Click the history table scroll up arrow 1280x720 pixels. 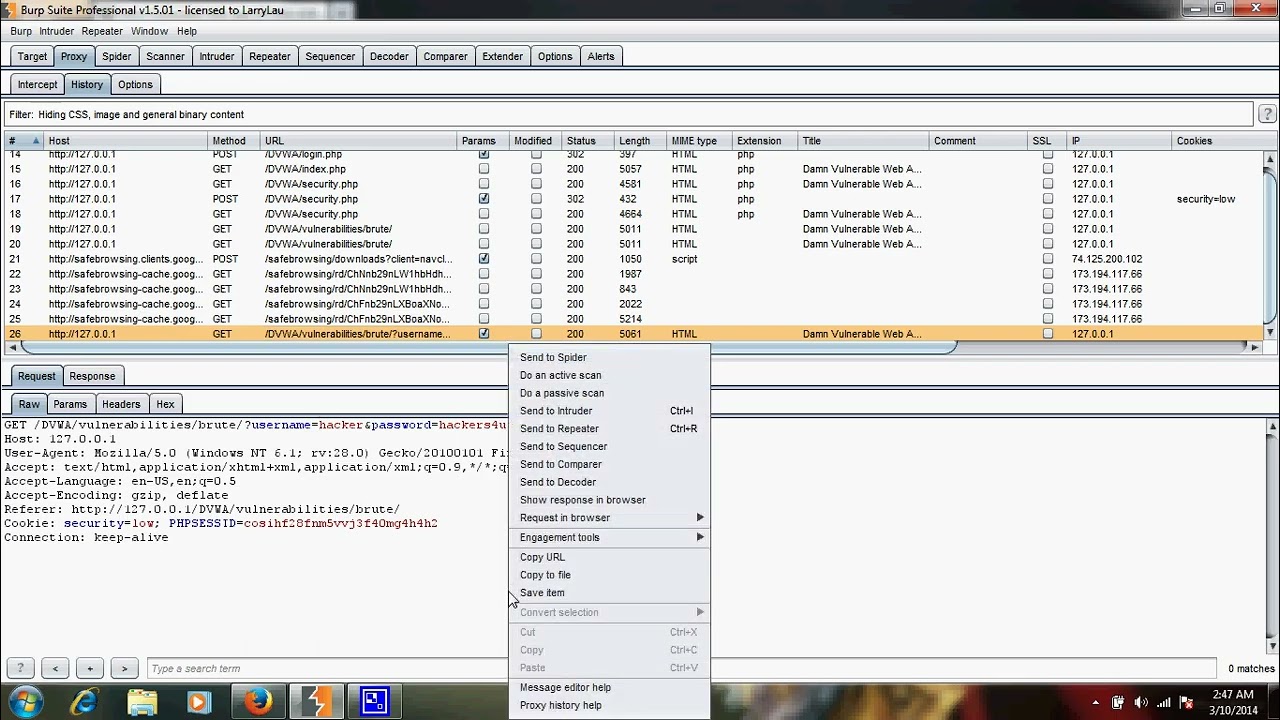(x=1270, y=158)
